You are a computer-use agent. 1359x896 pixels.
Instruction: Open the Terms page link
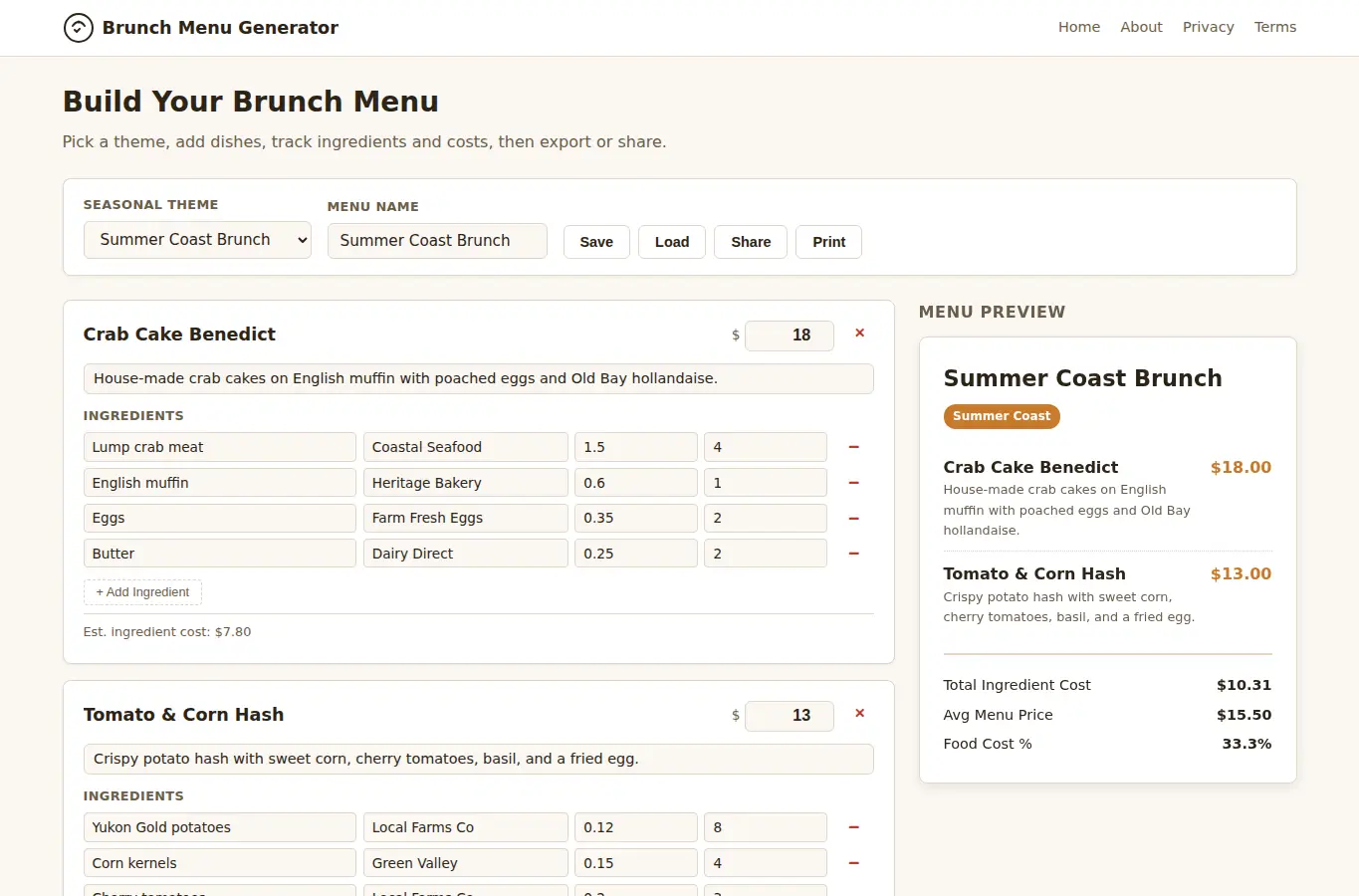tap(1275, 27)
